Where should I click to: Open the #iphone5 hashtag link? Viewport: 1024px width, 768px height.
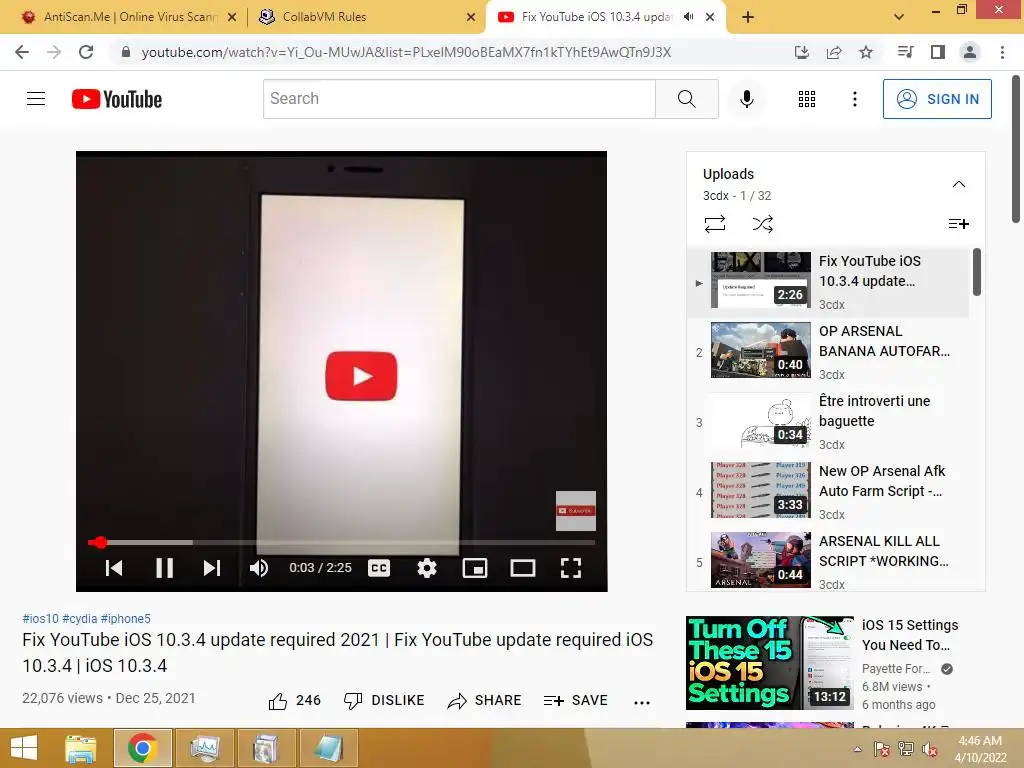pos(125,618)
